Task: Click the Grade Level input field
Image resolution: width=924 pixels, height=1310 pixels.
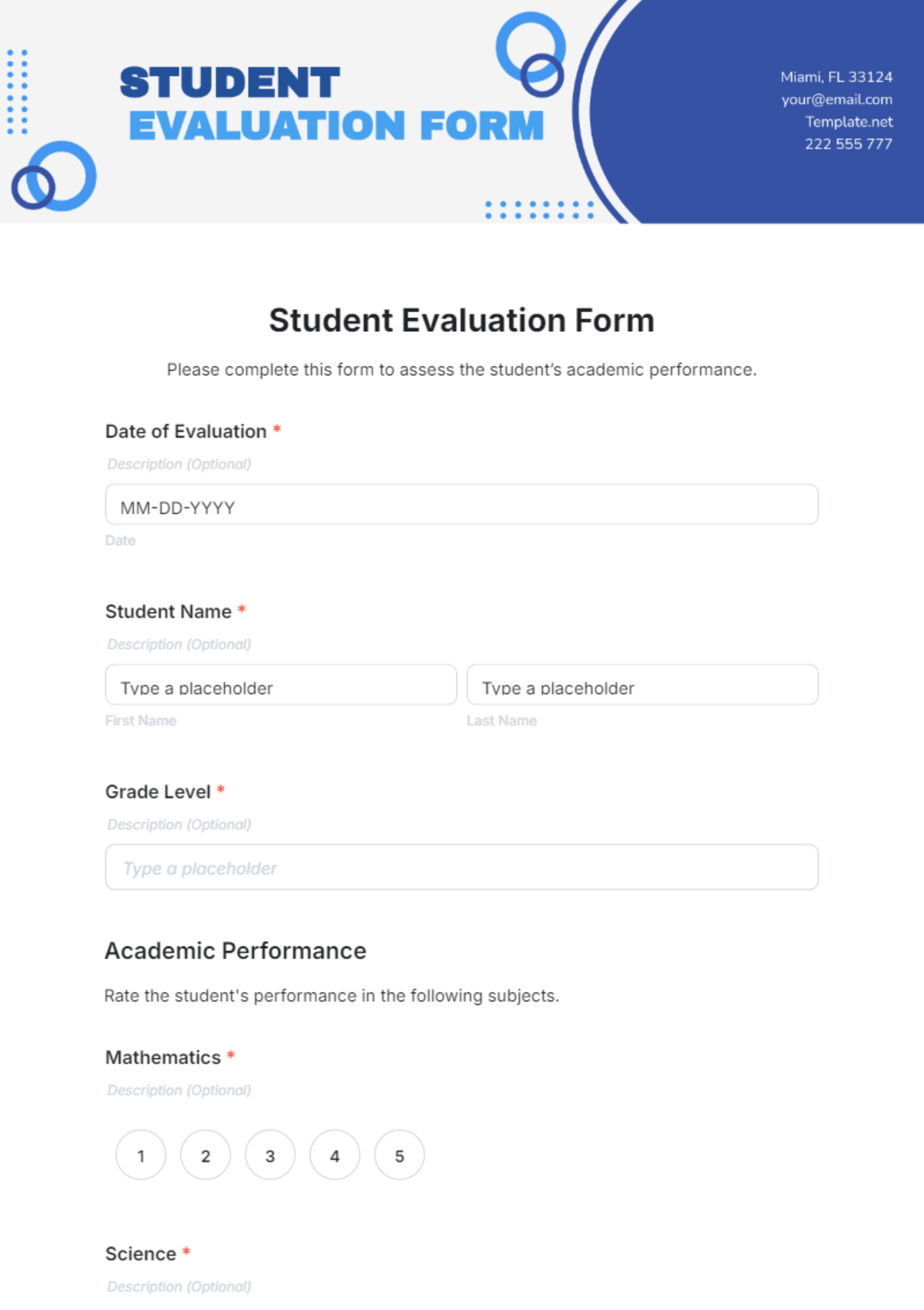Action: (x=462, y=867)
